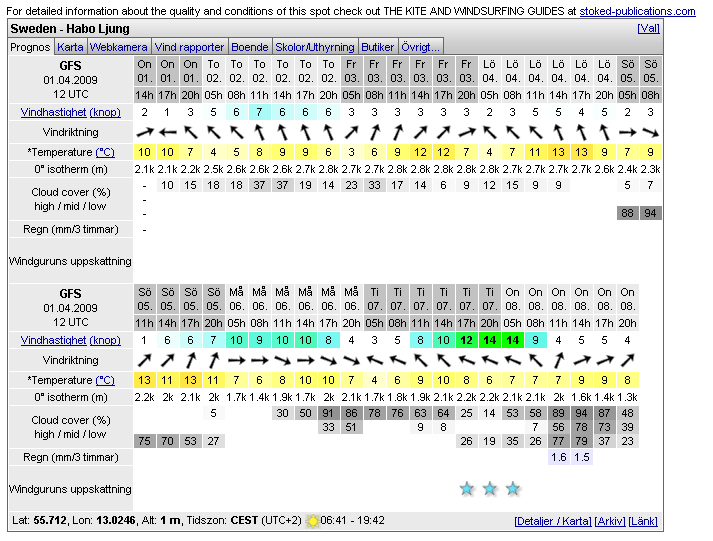This screenshot has width=713, height=541.
Task: Click the [Val] link
Action: (x=648, y=28)
